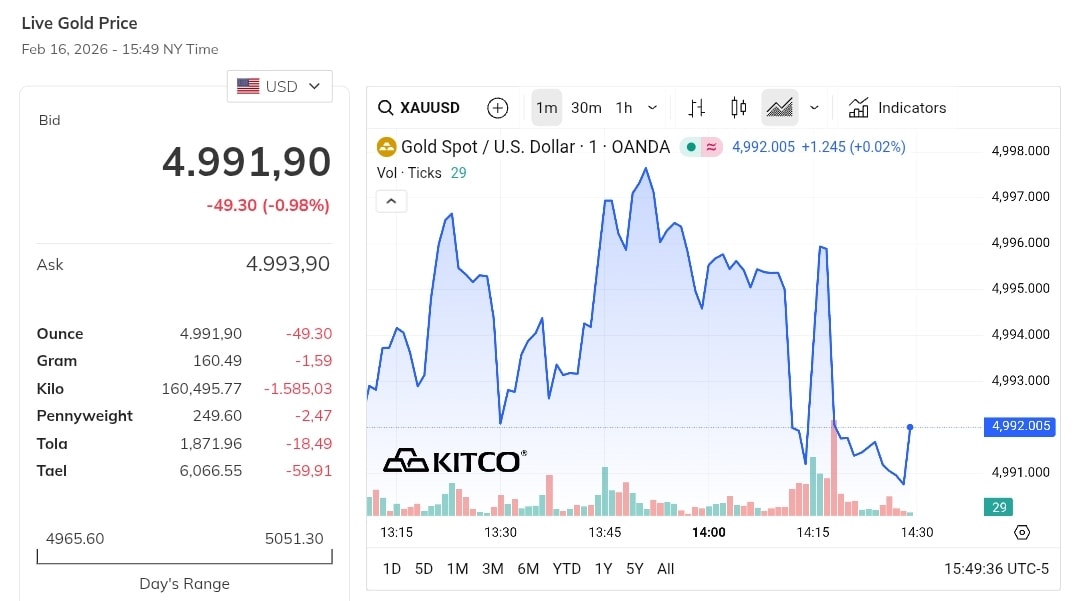1080x601 pixels.
Task: Switch to the 30m interval
Action: (x=586, y=108)
